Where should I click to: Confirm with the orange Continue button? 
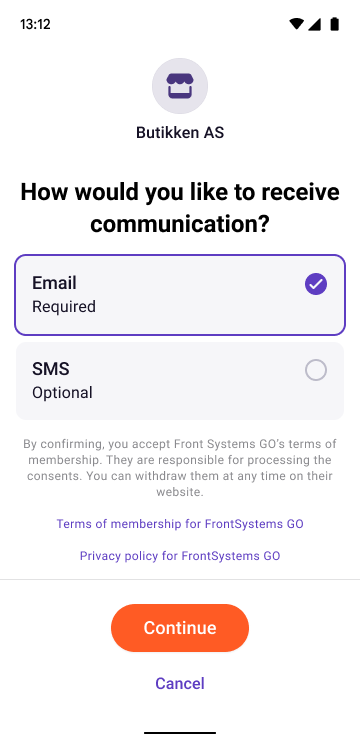coord(180,628)
